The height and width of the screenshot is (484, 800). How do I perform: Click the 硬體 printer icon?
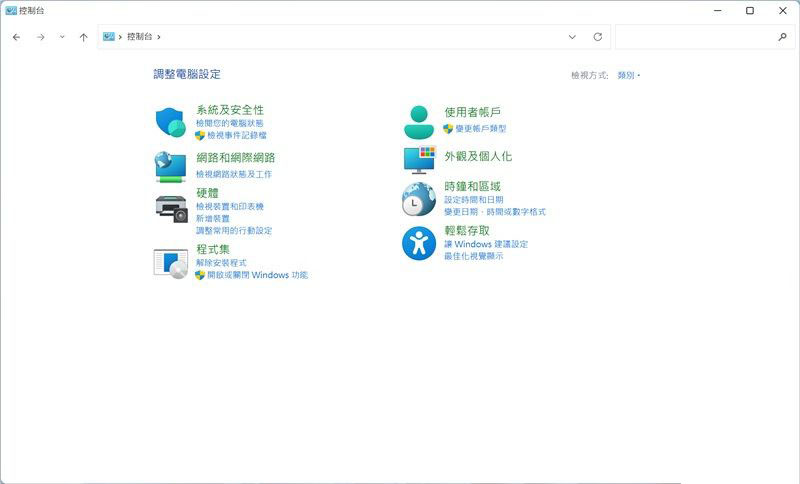[171, 208]
